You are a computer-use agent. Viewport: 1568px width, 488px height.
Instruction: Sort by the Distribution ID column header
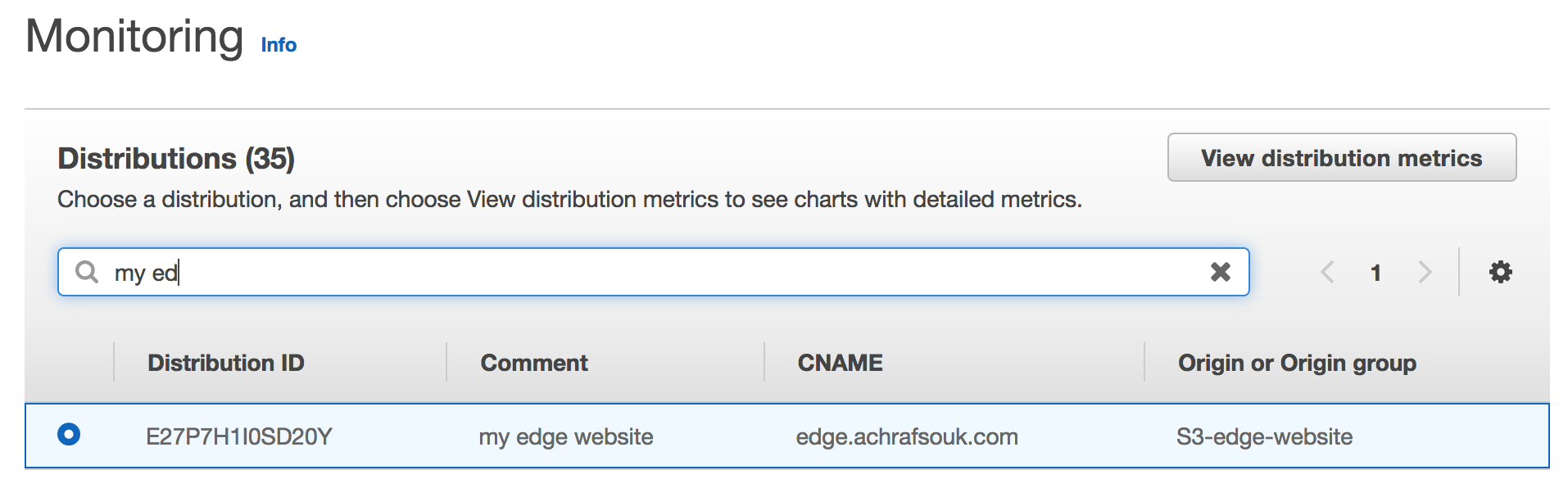226,363
